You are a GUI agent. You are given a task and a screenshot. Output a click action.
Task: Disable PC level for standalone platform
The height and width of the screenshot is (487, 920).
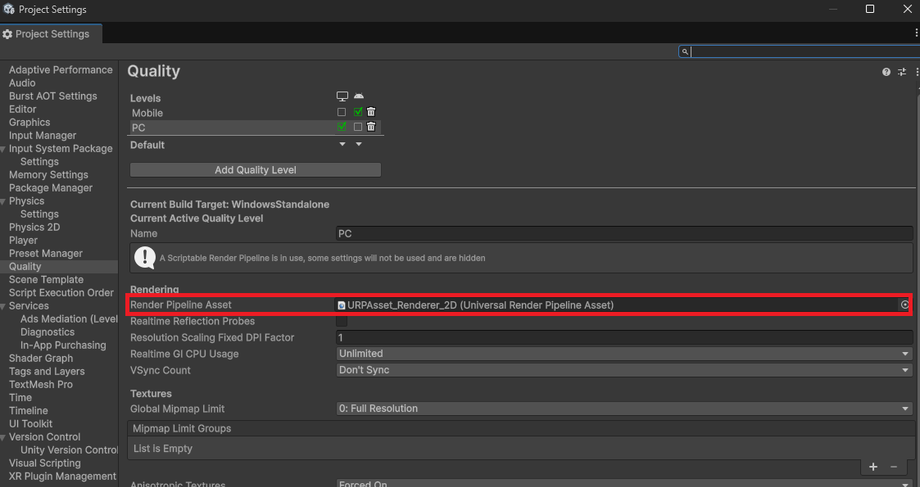(341, 126)
